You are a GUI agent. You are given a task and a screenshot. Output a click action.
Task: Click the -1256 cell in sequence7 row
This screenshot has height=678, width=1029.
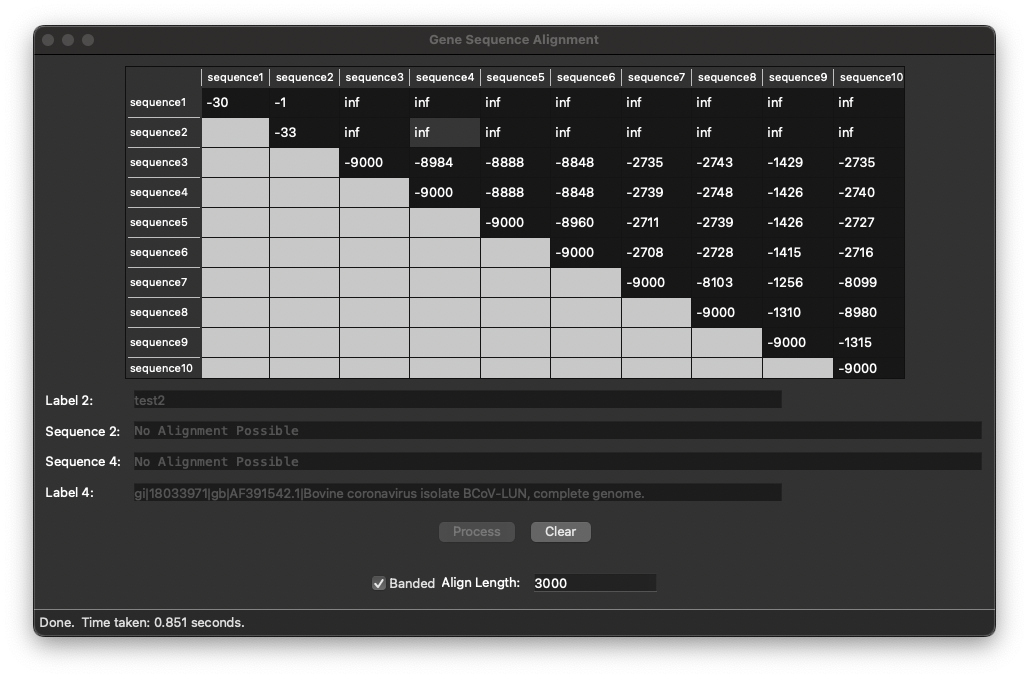[798, 282]
